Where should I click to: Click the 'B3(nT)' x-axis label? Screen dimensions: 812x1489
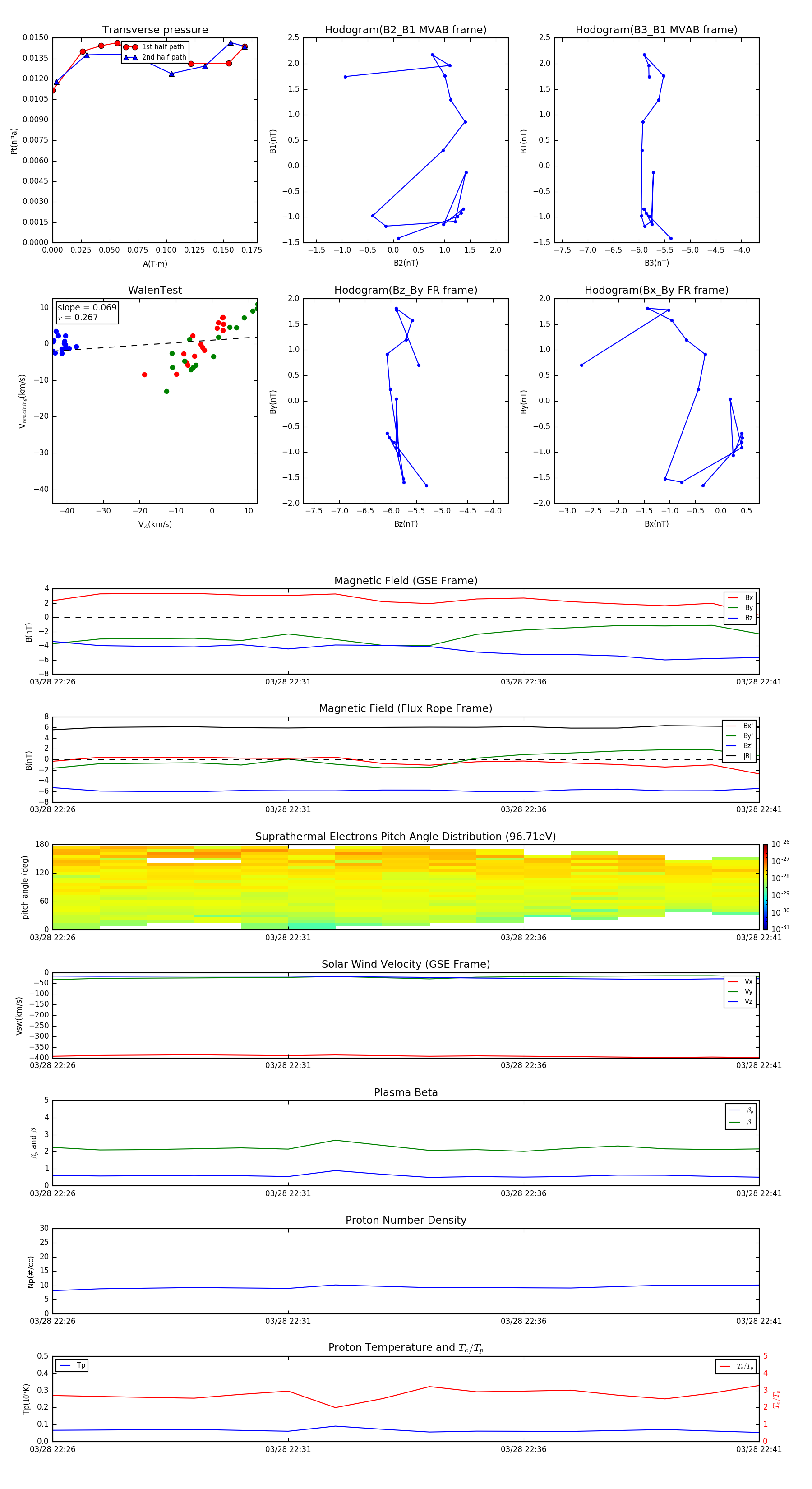[x=656, y=263]
